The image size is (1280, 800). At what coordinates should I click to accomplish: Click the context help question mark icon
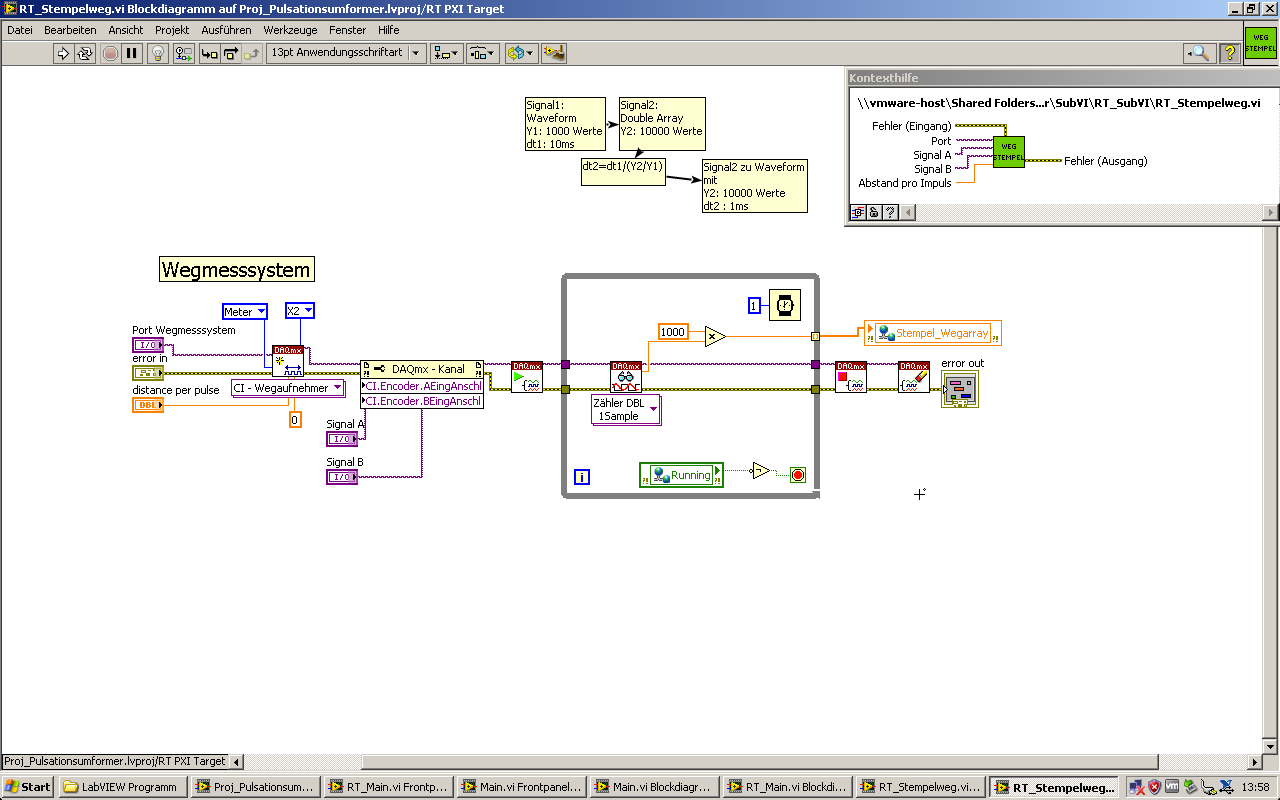tap(1230, 53)
